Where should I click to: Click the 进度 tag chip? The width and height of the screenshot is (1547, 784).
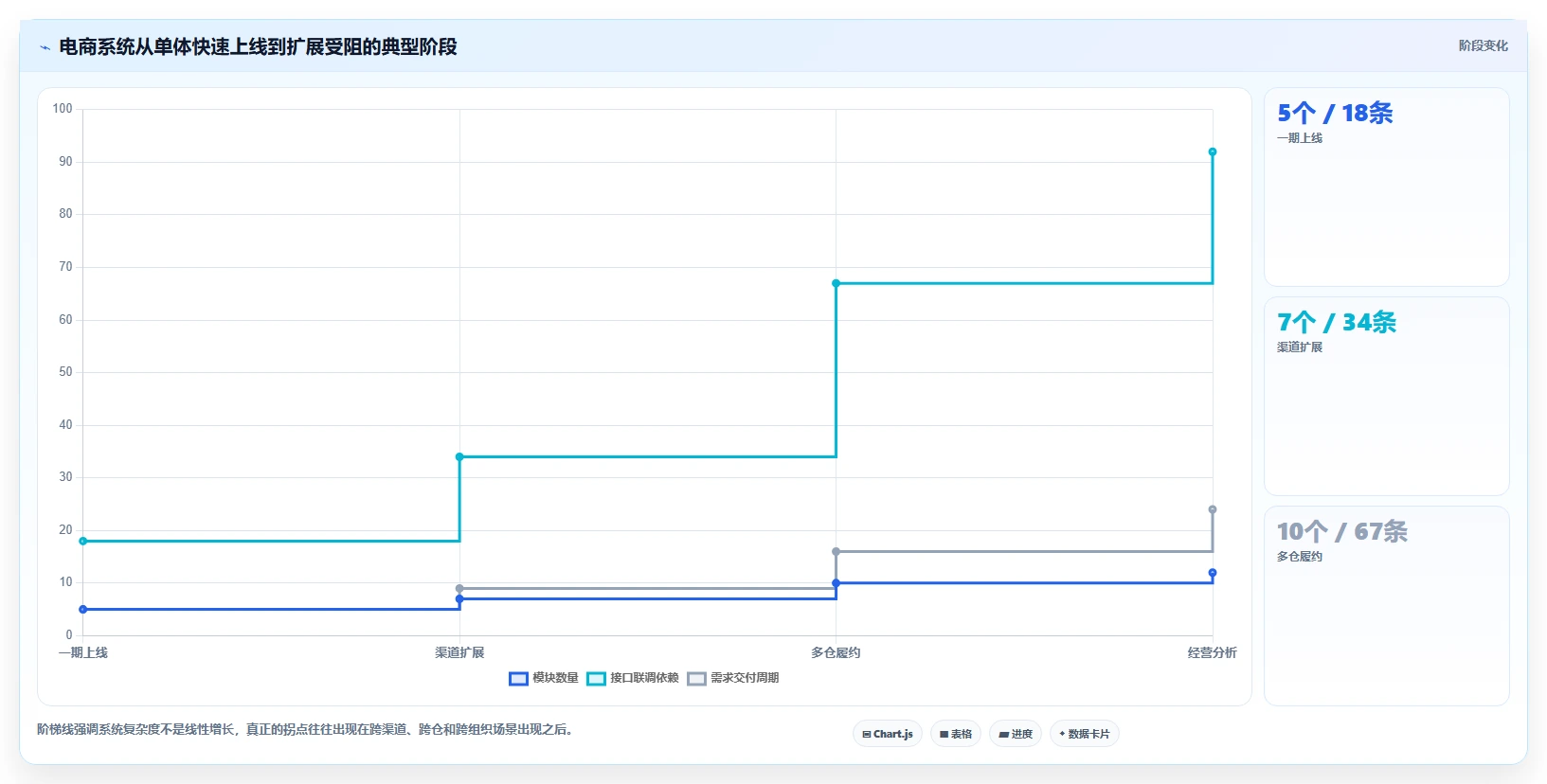click(x=1016, y=734)
